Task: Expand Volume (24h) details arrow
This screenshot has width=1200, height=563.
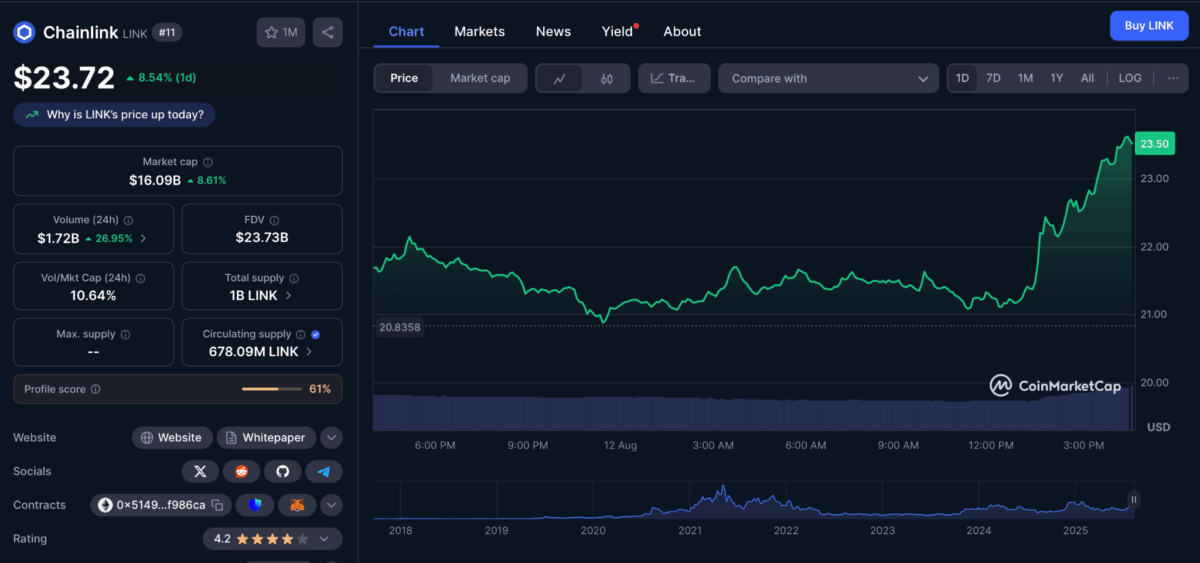Action: (x=143, y=238)
